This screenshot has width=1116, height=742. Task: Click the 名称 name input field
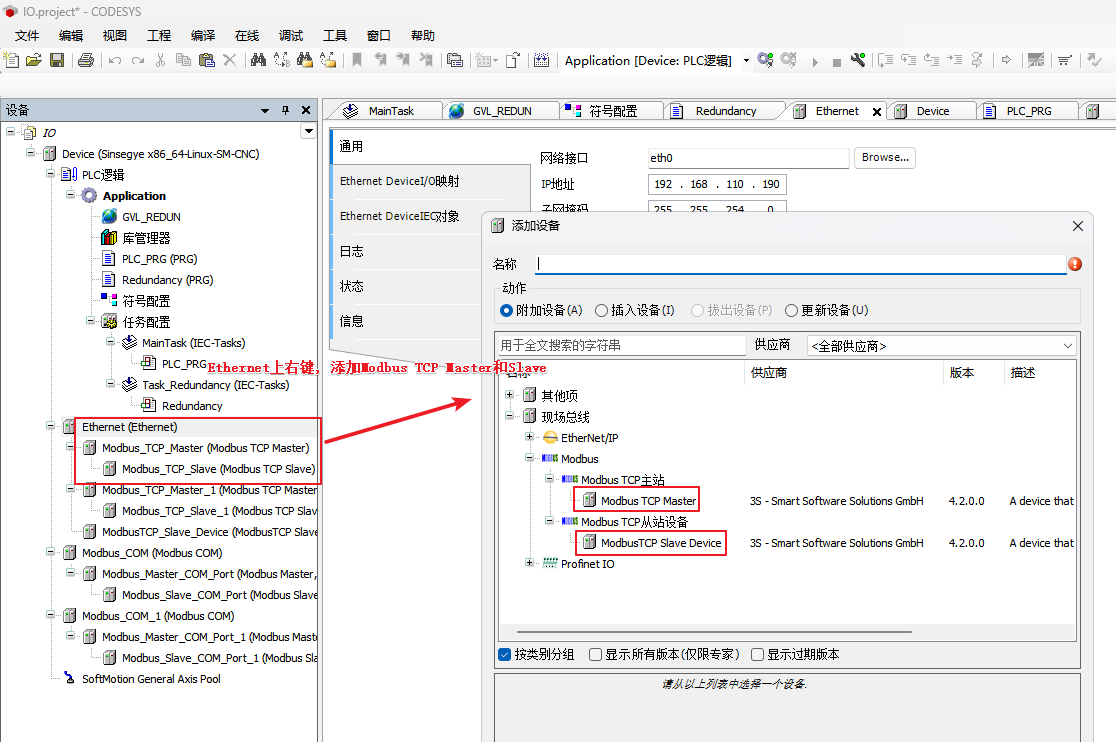pyautogui.click(x=800, y=264)
